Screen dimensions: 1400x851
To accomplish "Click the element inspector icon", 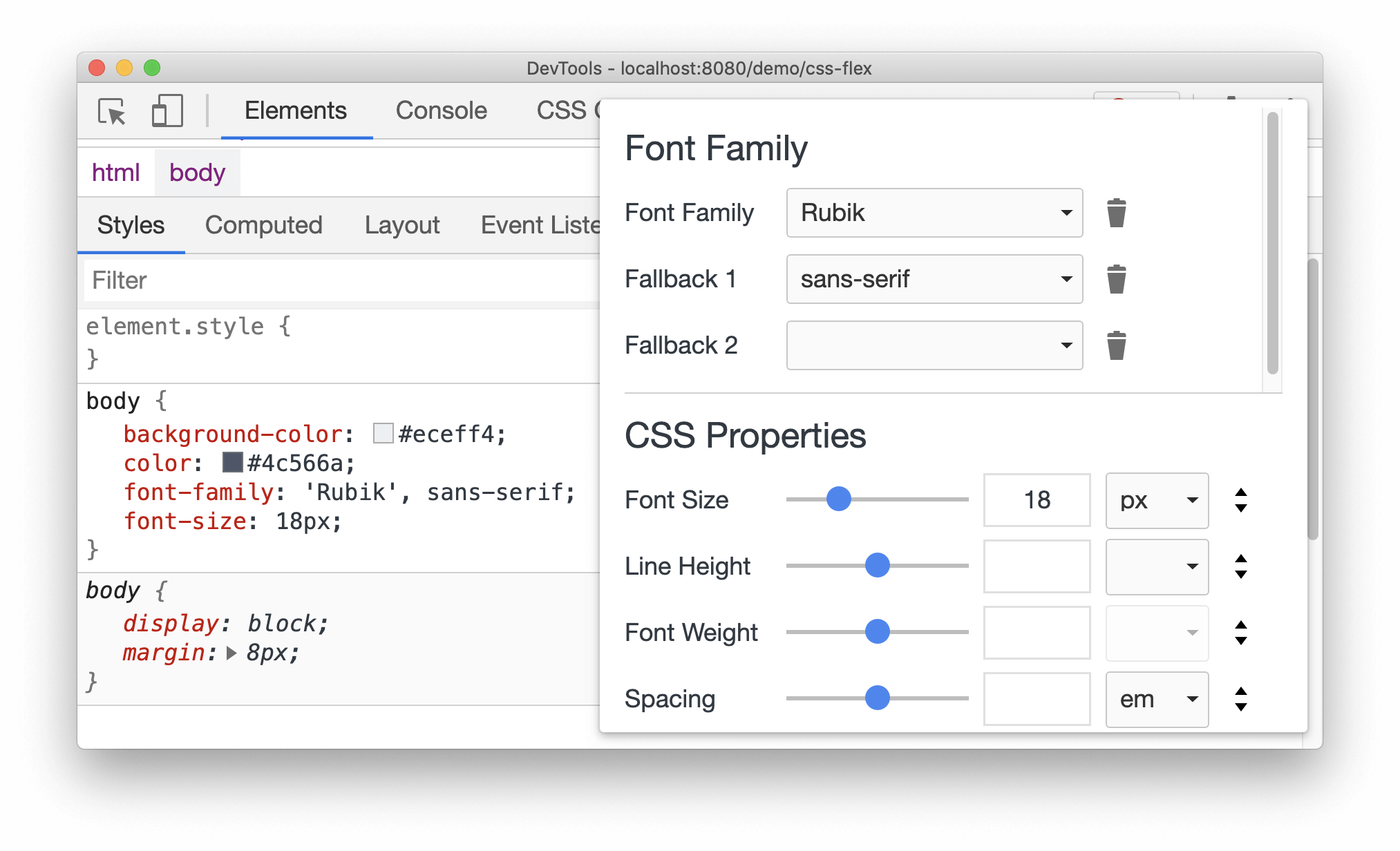I will pyautogui.click(x=112, y=111).
